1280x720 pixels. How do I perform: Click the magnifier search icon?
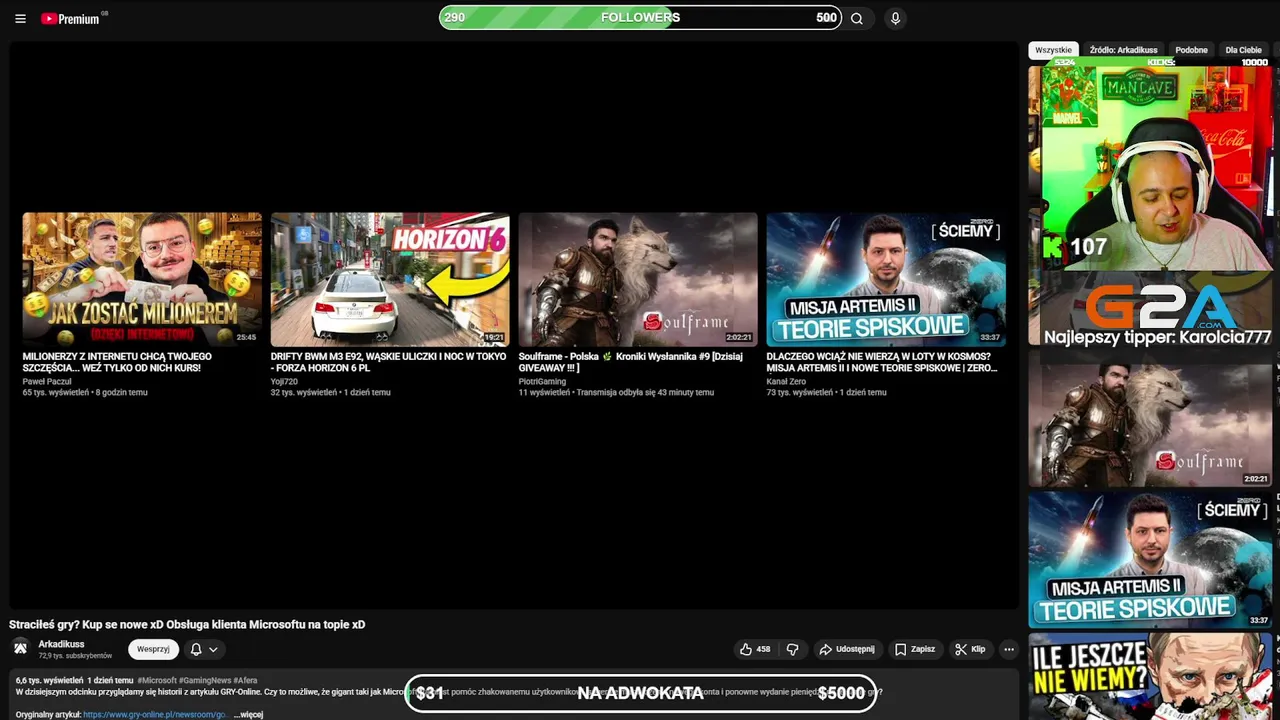pos(857,18)
